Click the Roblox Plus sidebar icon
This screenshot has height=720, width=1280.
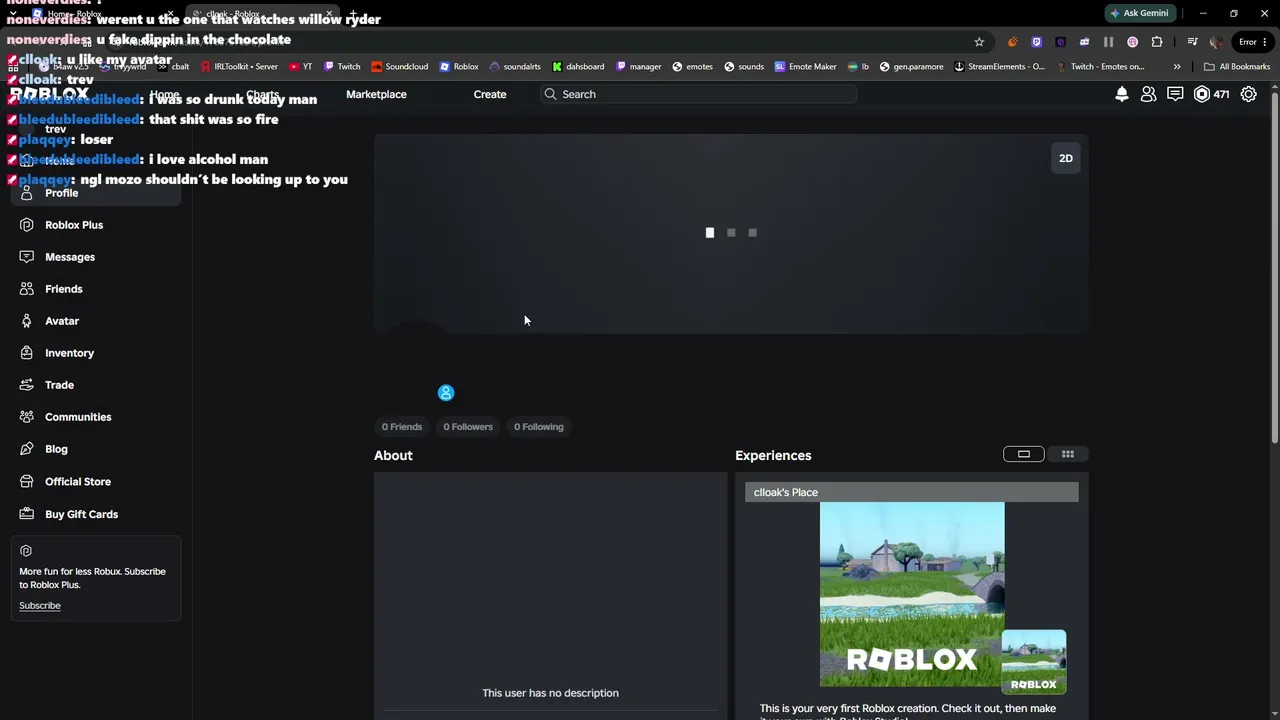point(26,225)
